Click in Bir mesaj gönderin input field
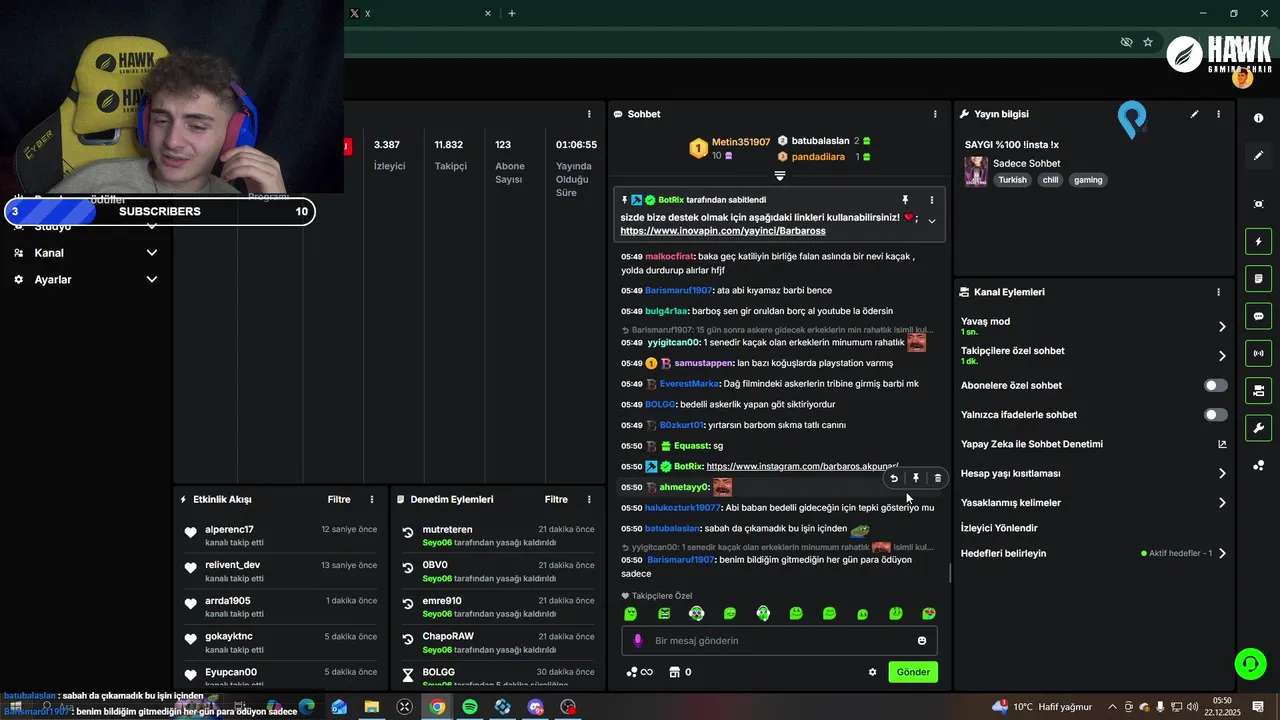Viewport: 1280px width, 720px height. [778, 641]
